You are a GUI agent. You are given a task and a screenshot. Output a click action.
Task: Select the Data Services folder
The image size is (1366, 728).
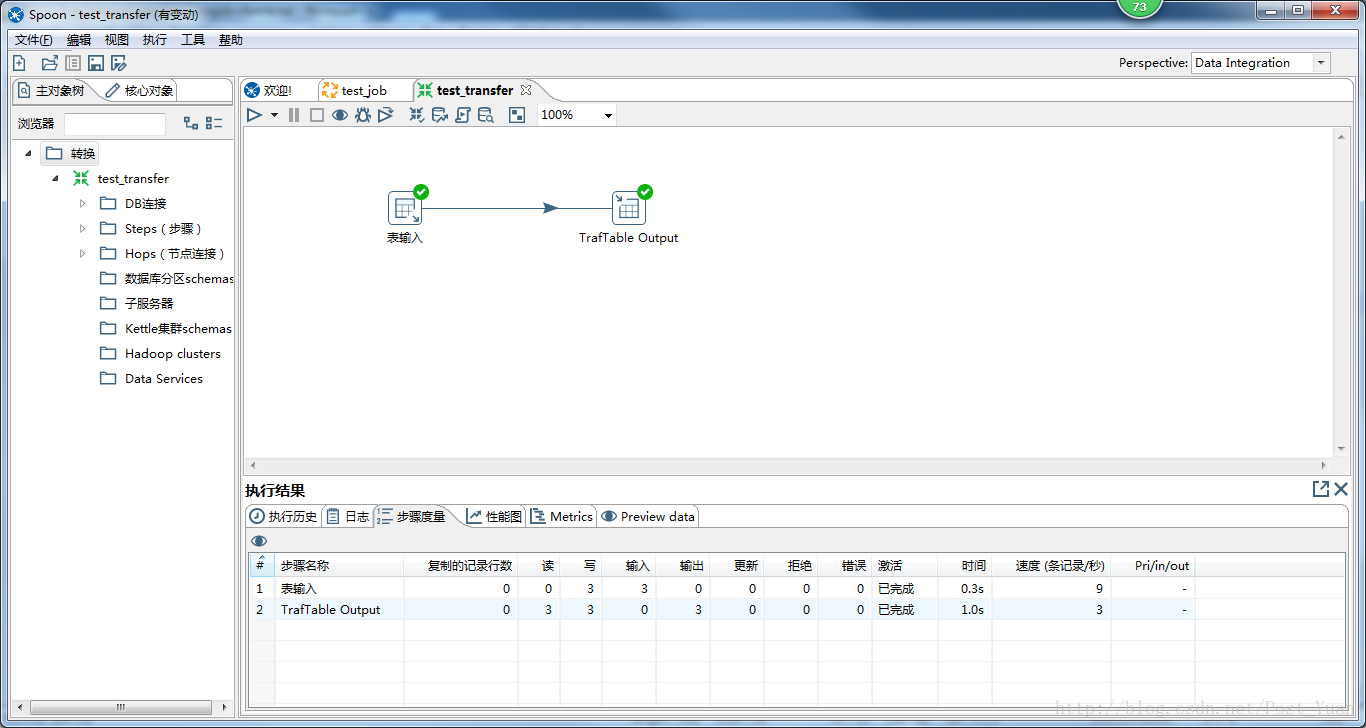tap(151, 378)
